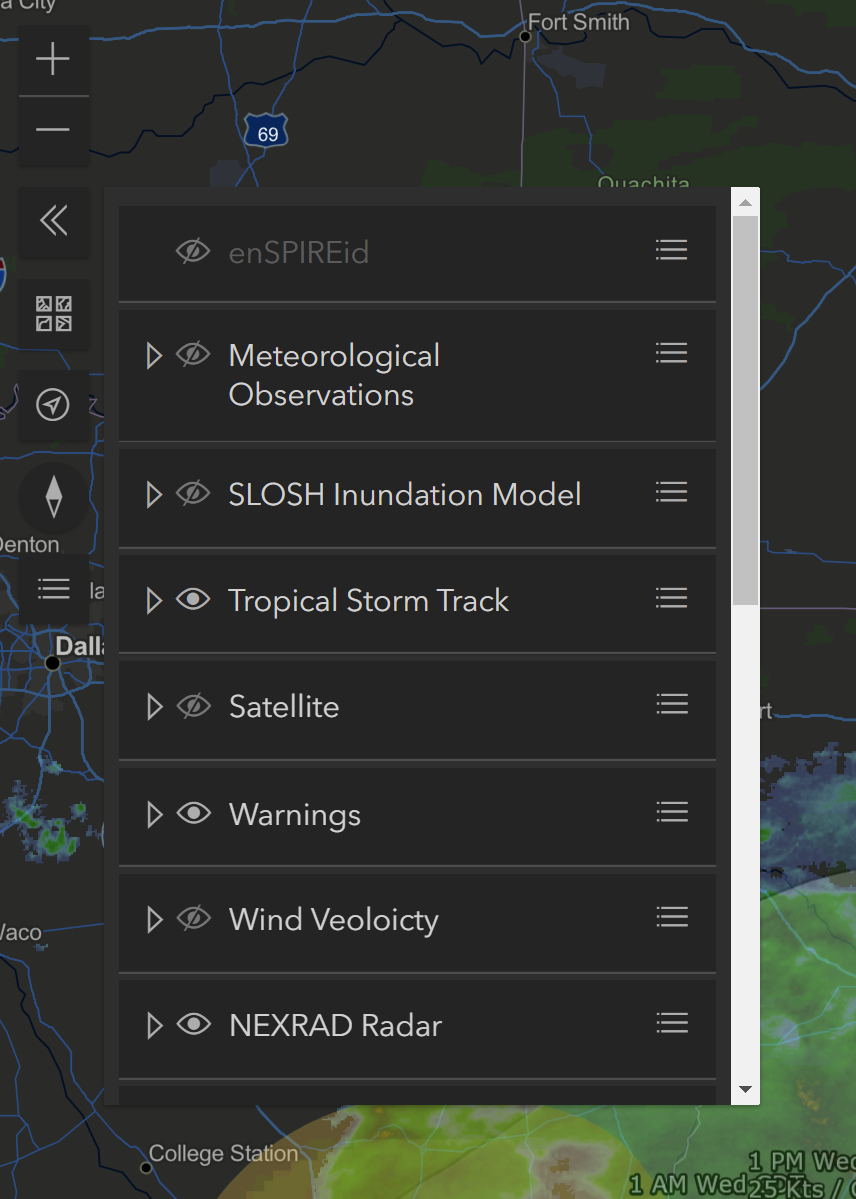
Task: Reset map orientation using the compass icon
Action: click(x=53, y=497)
